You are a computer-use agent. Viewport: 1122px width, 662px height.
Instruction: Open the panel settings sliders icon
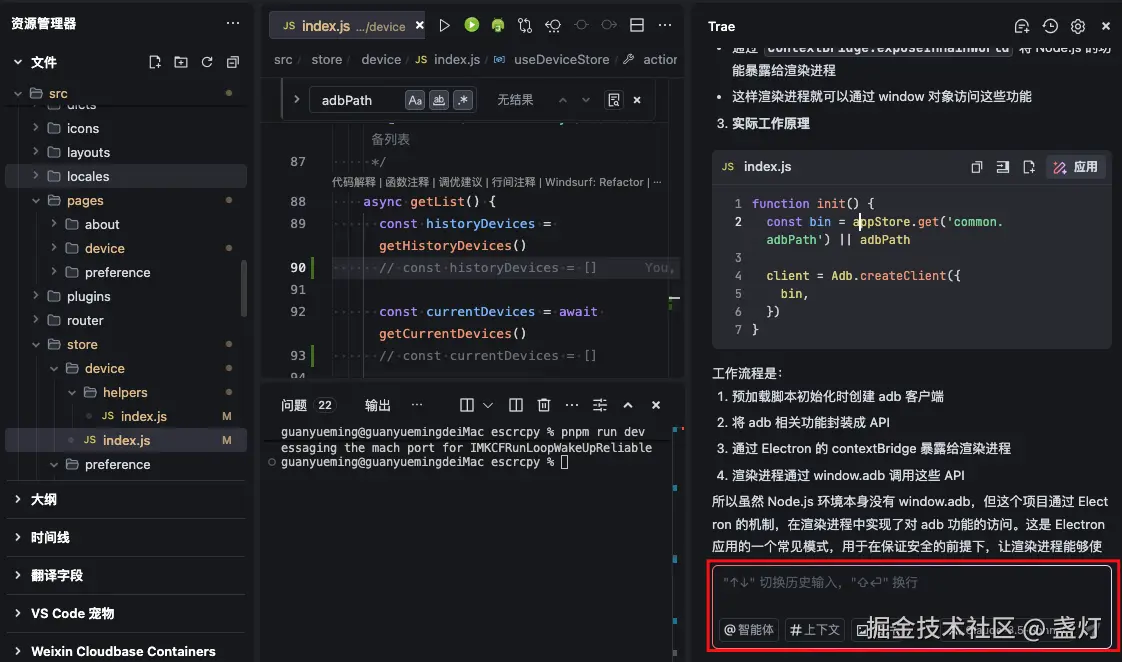tap(600, 405)
